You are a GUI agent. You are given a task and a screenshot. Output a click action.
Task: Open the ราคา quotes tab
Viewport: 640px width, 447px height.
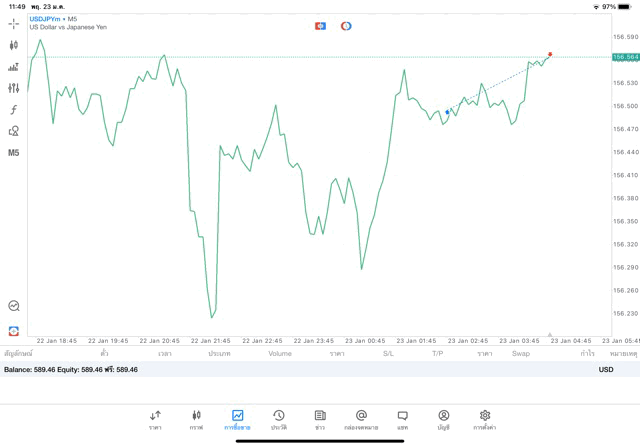155,419
